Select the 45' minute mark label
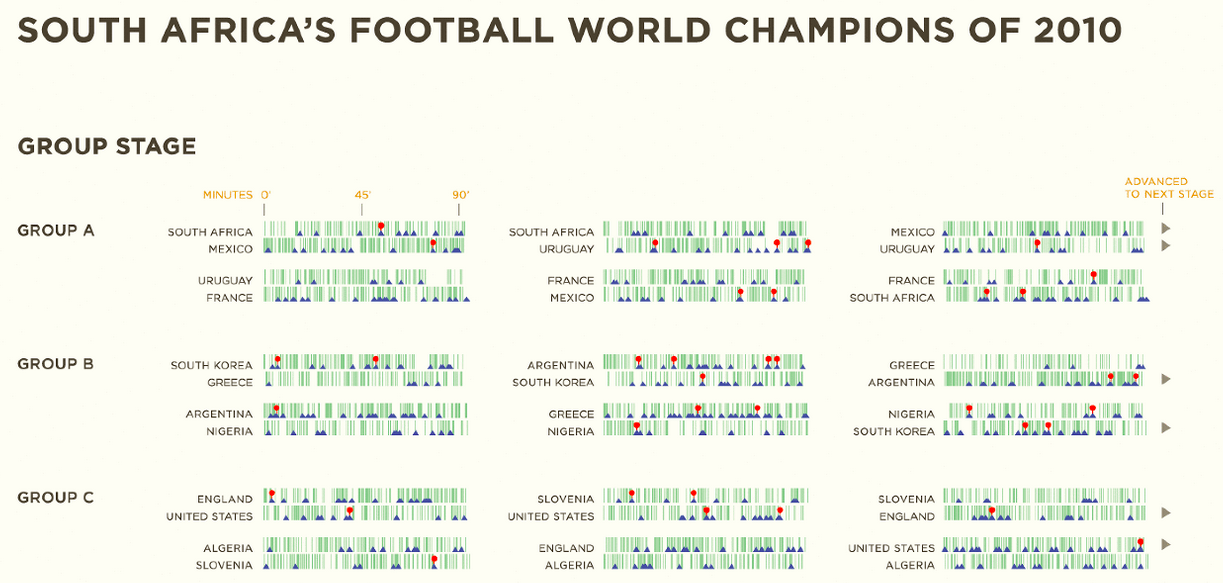 (x=362, y=195)
